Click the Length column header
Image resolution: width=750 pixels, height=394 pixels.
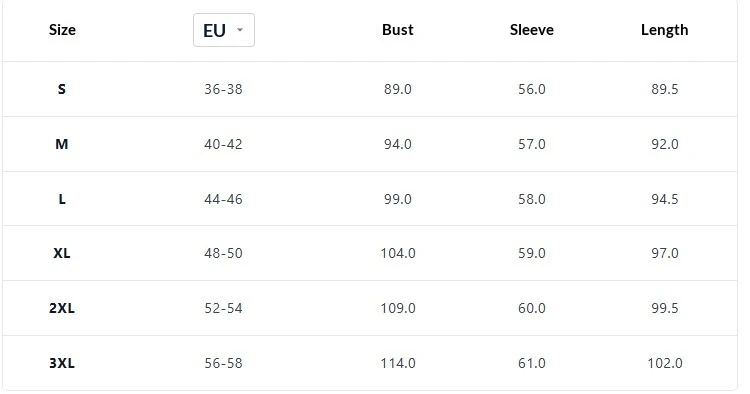(x=664, y=30)
